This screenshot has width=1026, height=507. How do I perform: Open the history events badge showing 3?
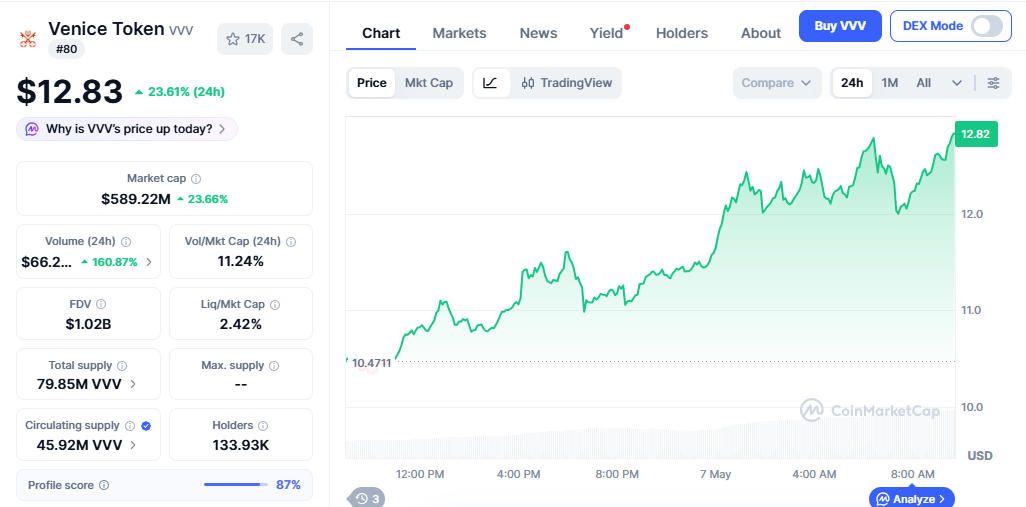coord(365,498)
